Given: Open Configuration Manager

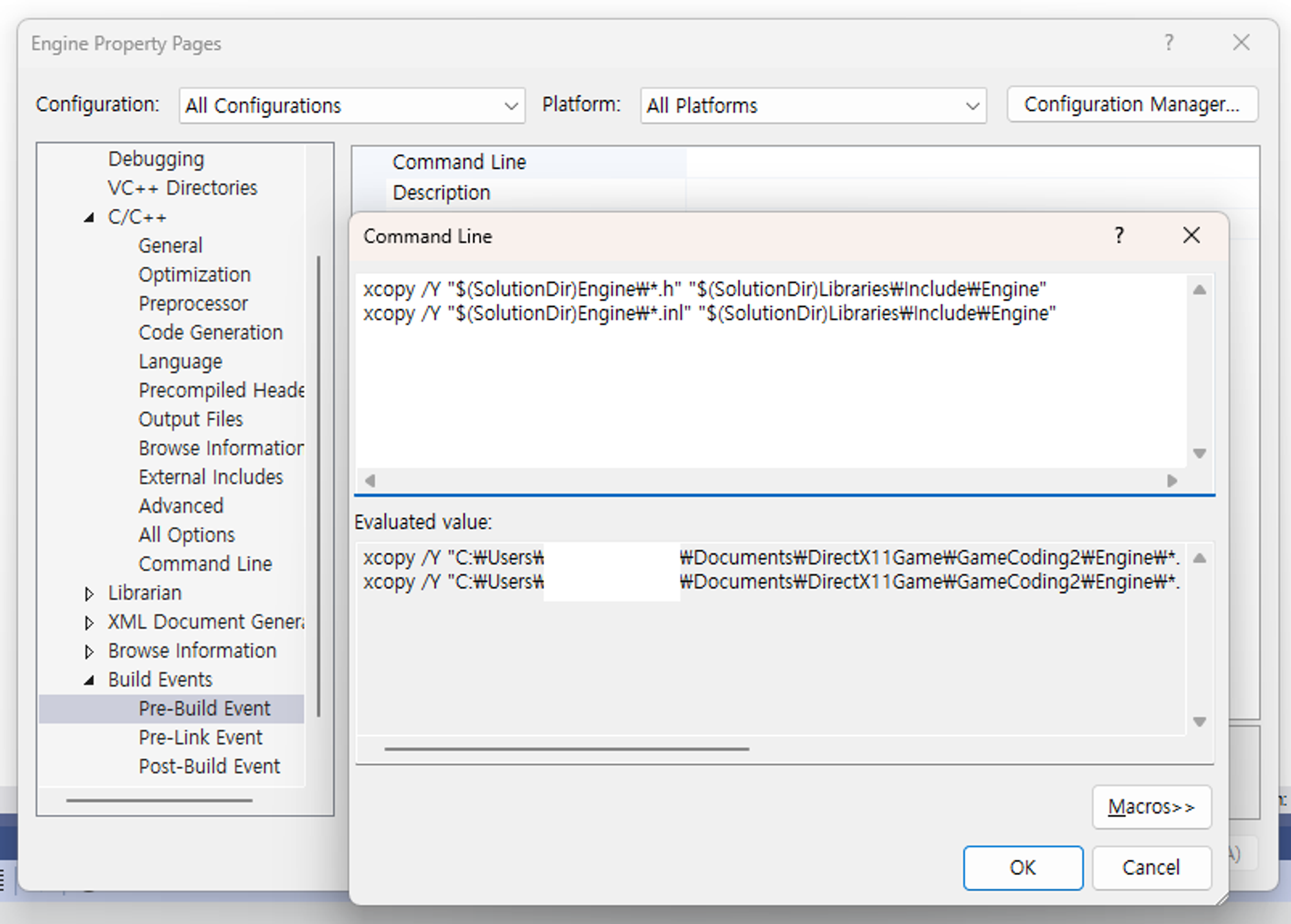Looking at the screenshot, I should (x=1132, y=105).
